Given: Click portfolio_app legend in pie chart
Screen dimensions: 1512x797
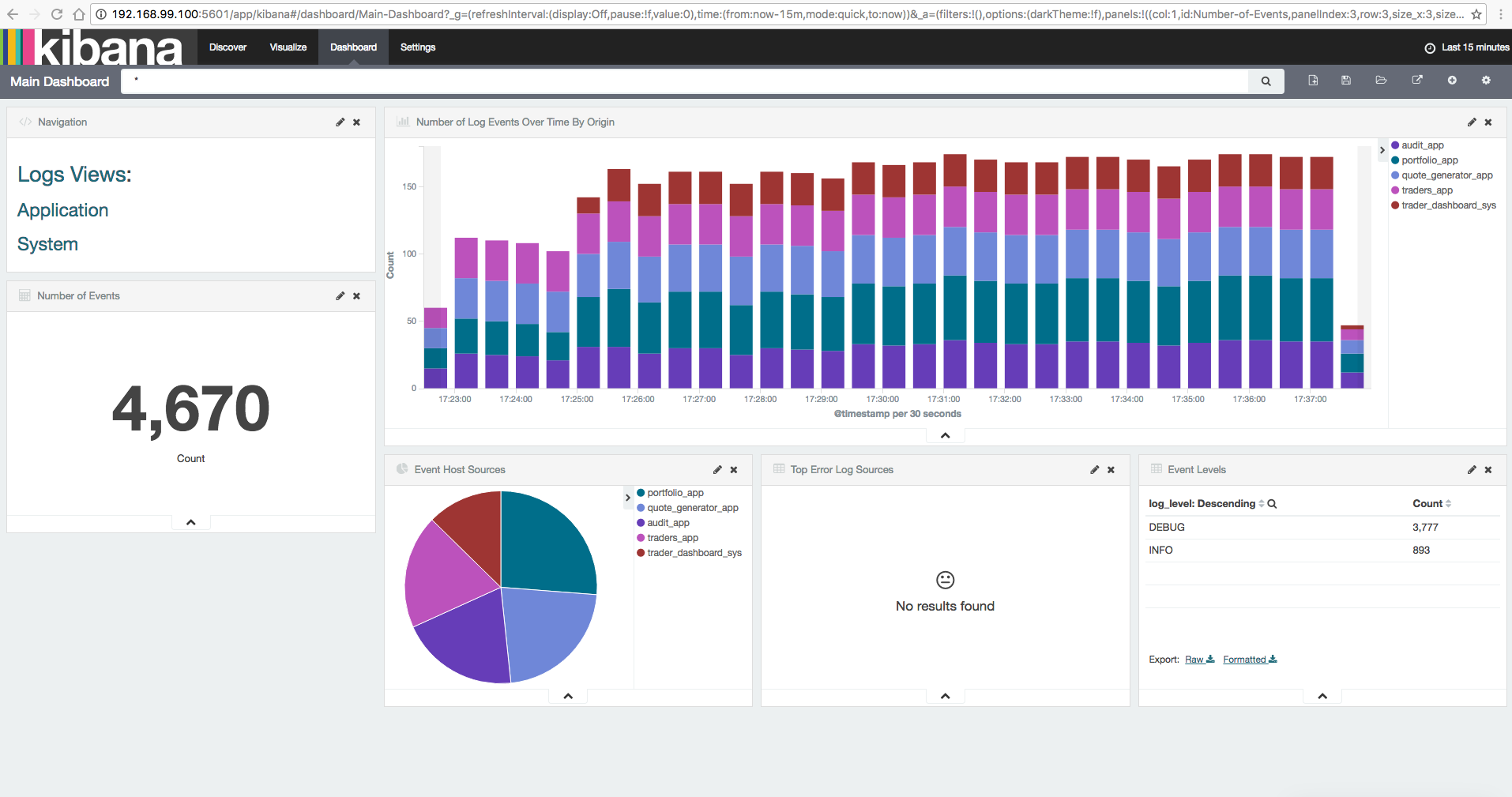Looking at the screenshot, I should pos(670,493).
